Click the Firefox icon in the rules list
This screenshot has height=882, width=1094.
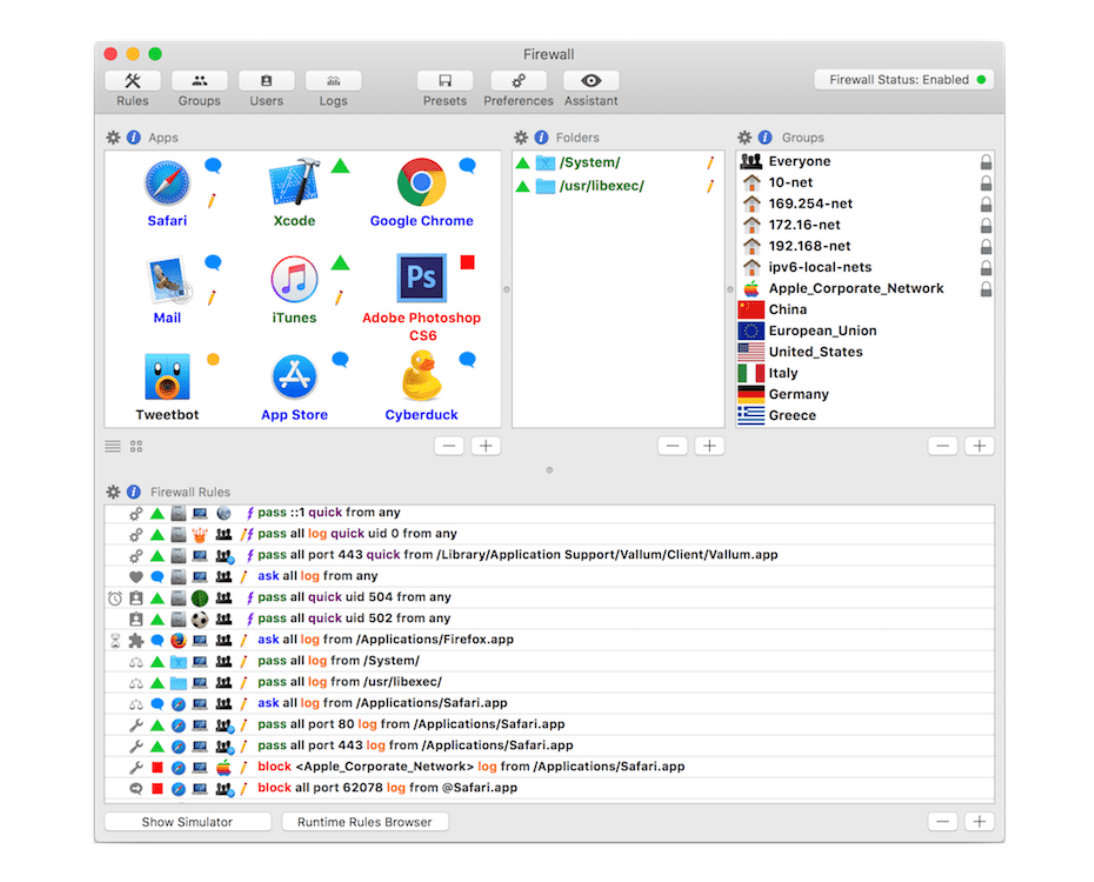179,640
